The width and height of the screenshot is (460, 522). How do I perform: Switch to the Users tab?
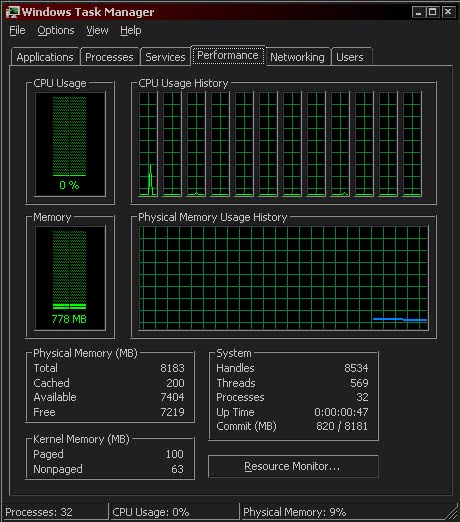350,57
